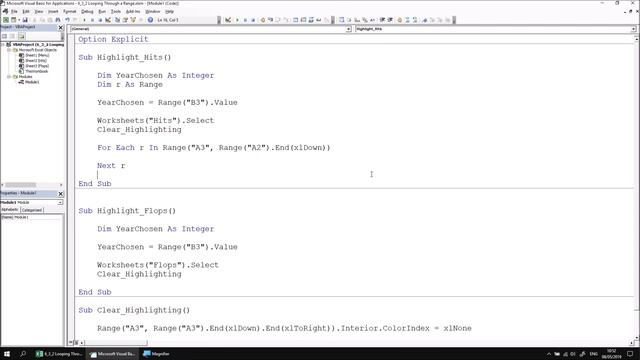This screenshot has width=640, height=360.
Task: Save the workbook with the Save icon
Action: tap(25, 20)
